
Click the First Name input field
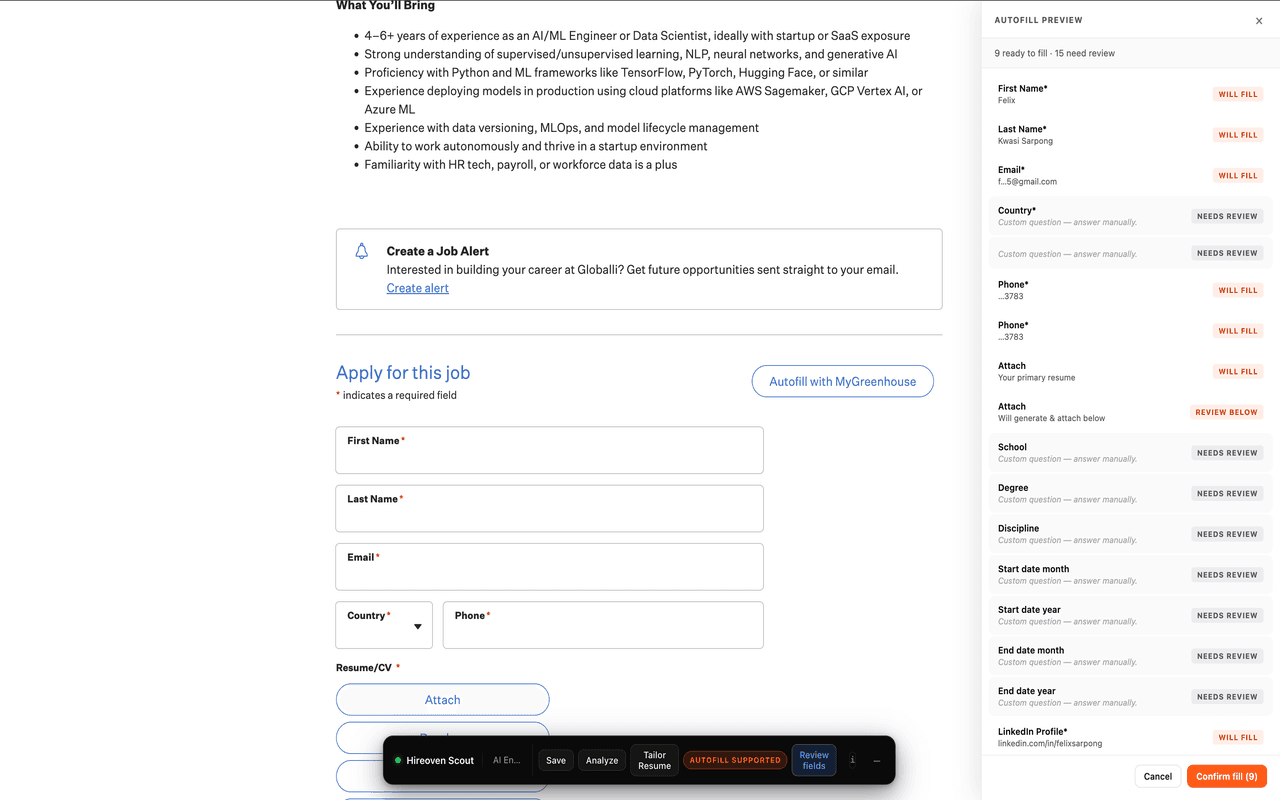pyautogui.click(x=550, y=450)
